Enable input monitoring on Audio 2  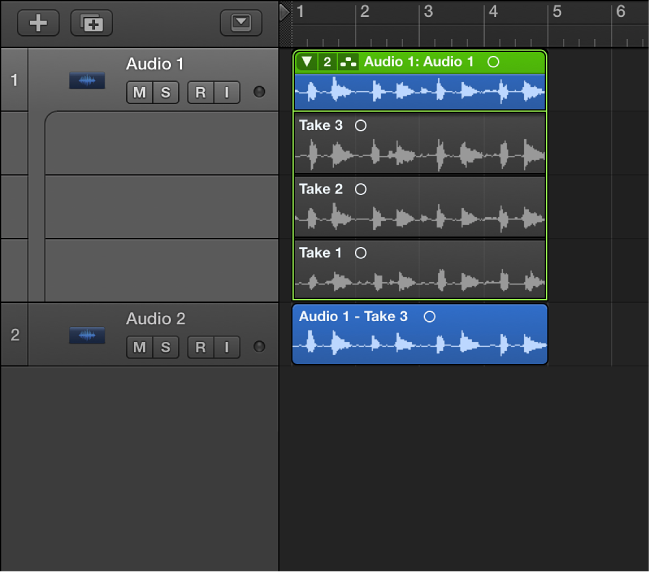point(227,347)
